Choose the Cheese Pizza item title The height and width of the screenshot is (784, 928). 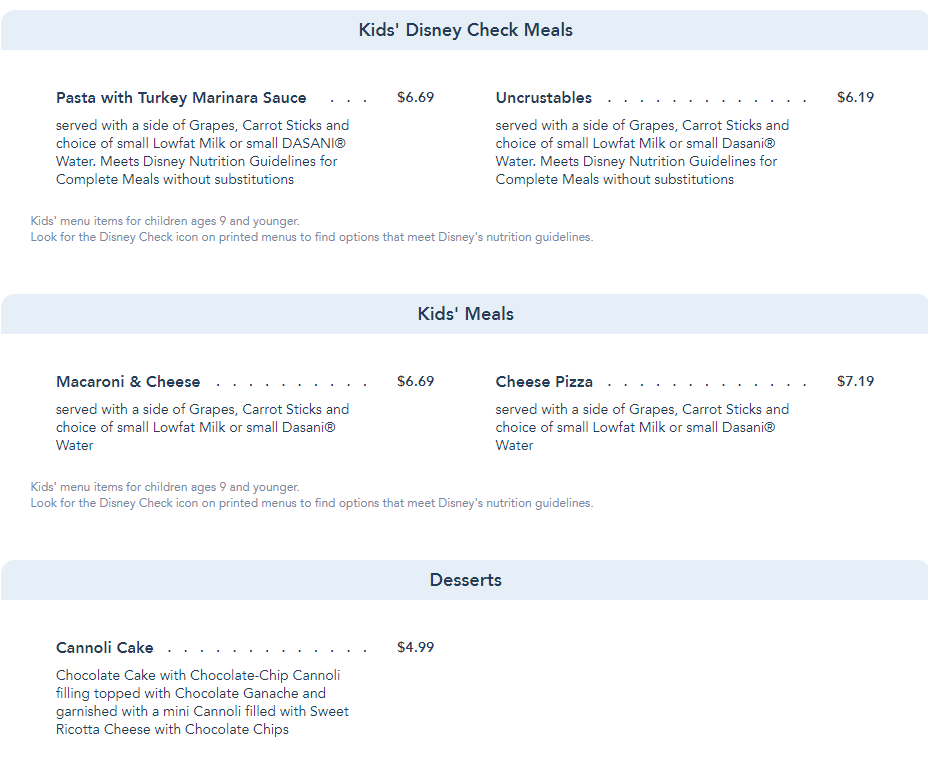[x=544, y=382]
